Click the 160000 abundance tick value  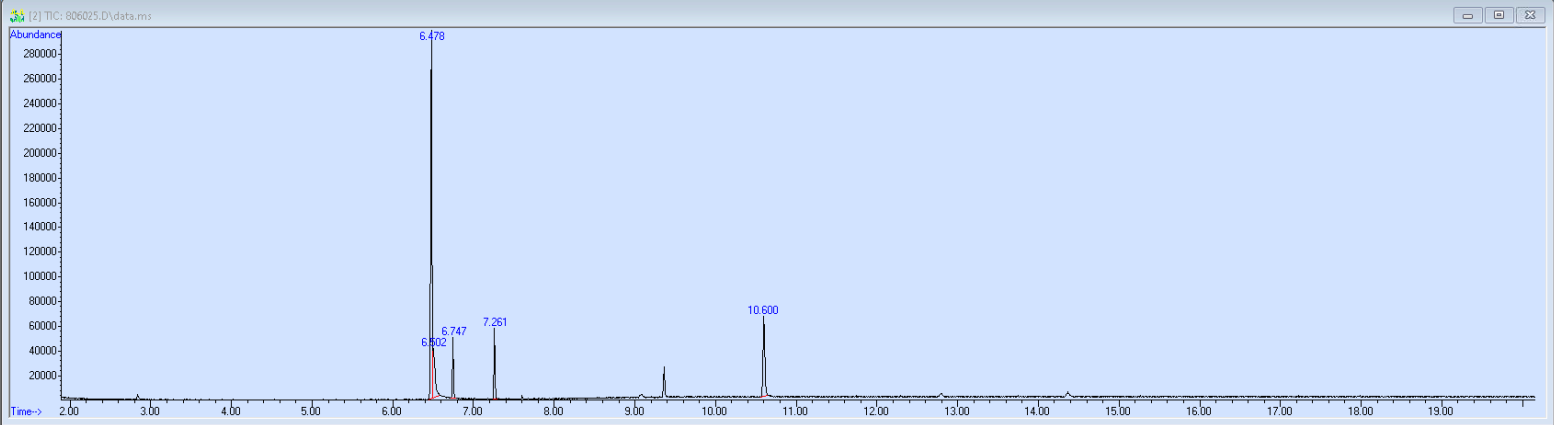coord(38,203)
